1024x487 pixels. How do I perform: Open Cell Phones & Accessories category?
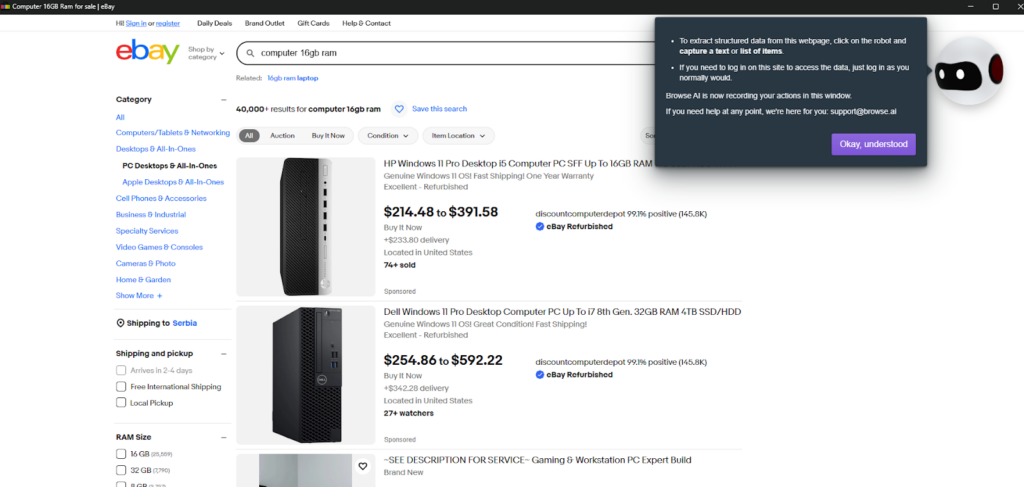(161, 198)
